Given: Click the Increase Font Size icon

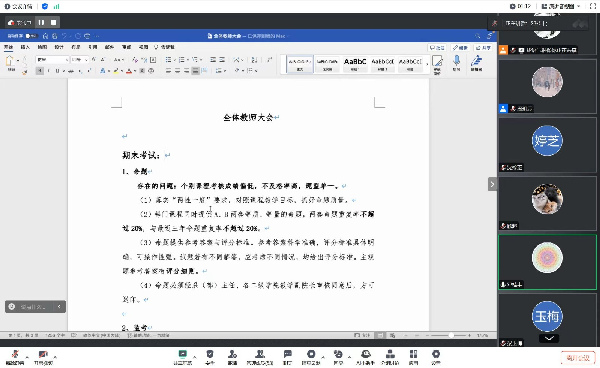Looking at the screenshot, I should (x=94, y=60).
